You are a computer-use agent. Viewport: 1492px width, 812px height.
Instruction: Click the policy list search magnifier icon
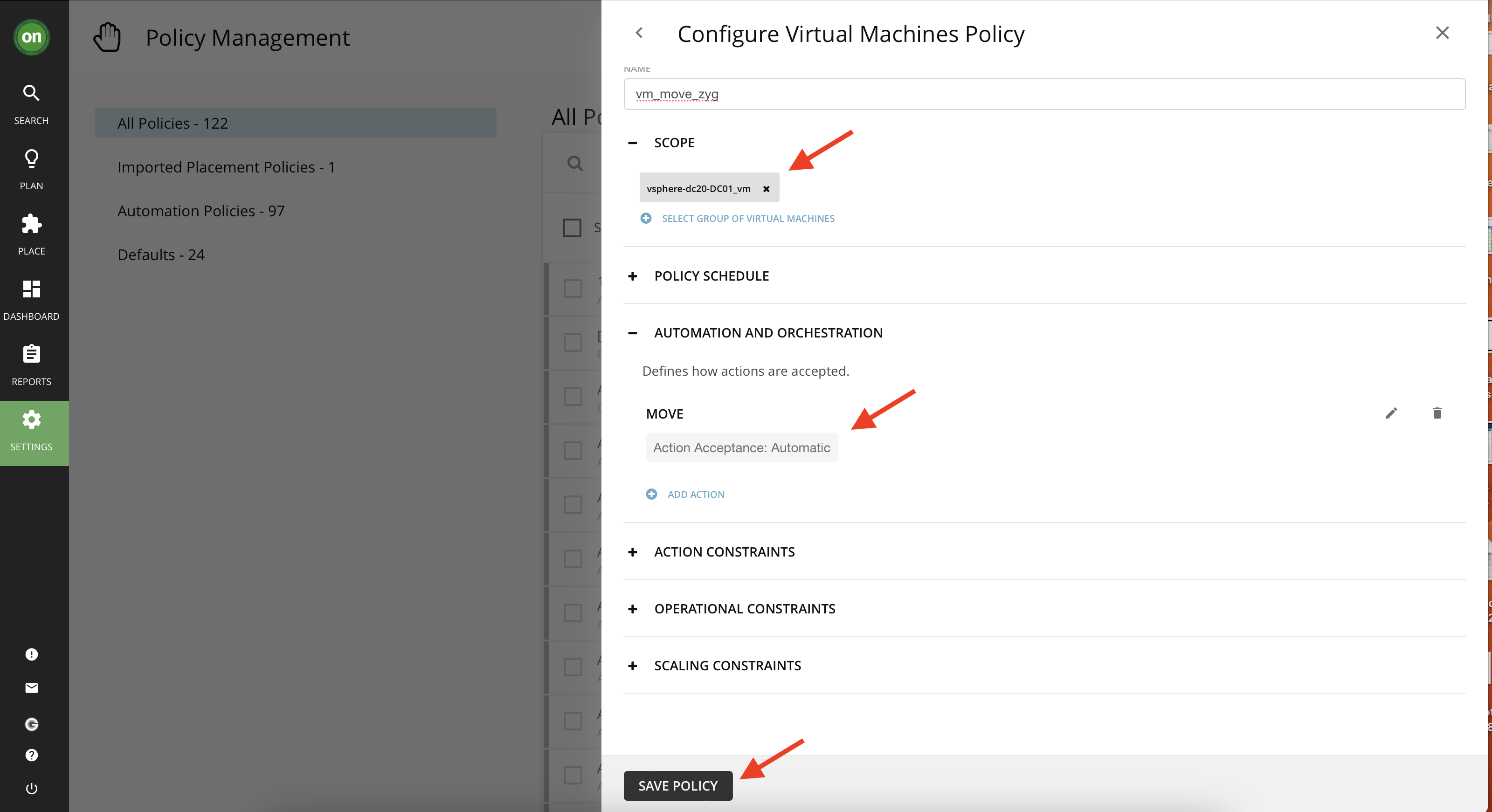[574, 163]
